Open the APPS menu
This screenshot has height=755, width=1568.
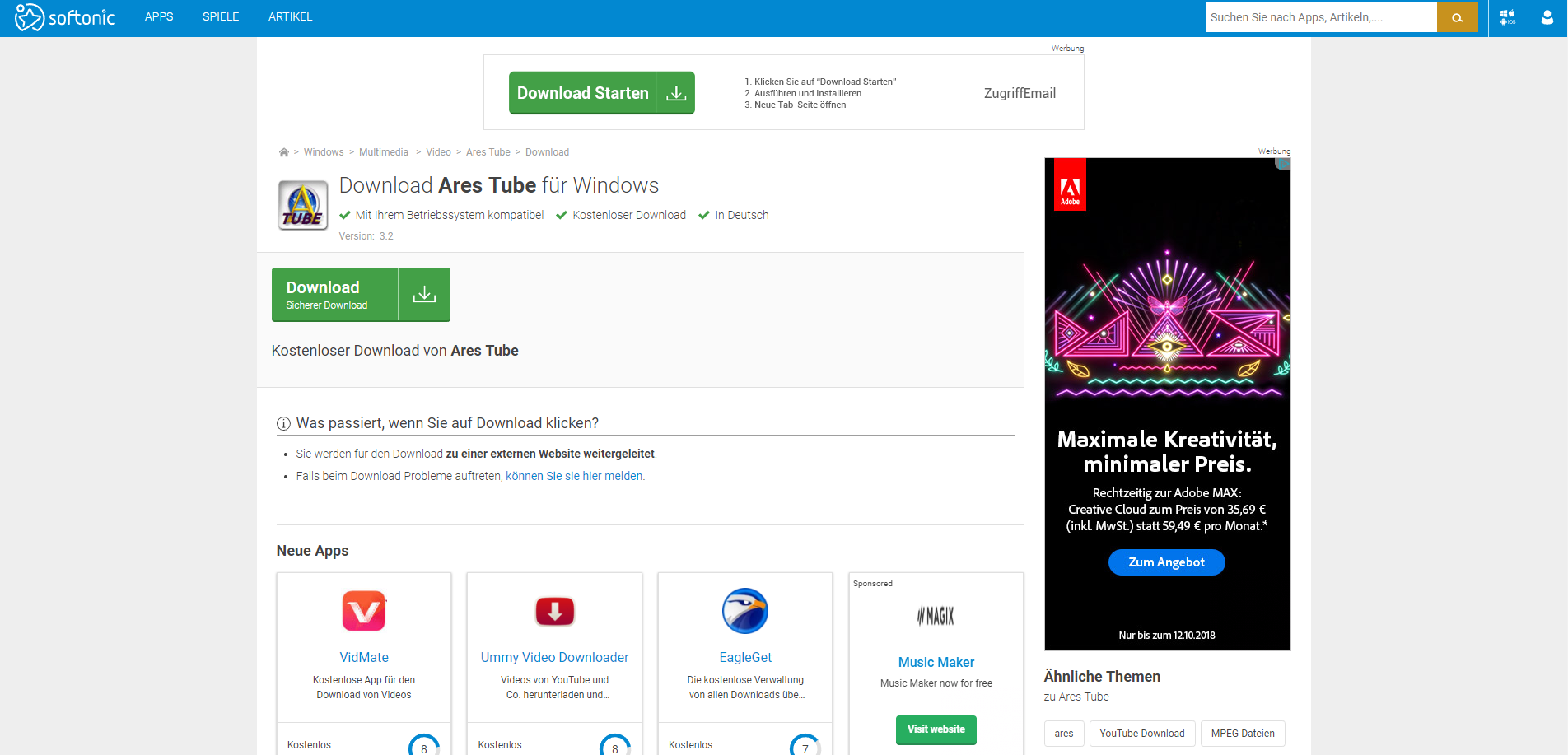click(x=159, y=17)
